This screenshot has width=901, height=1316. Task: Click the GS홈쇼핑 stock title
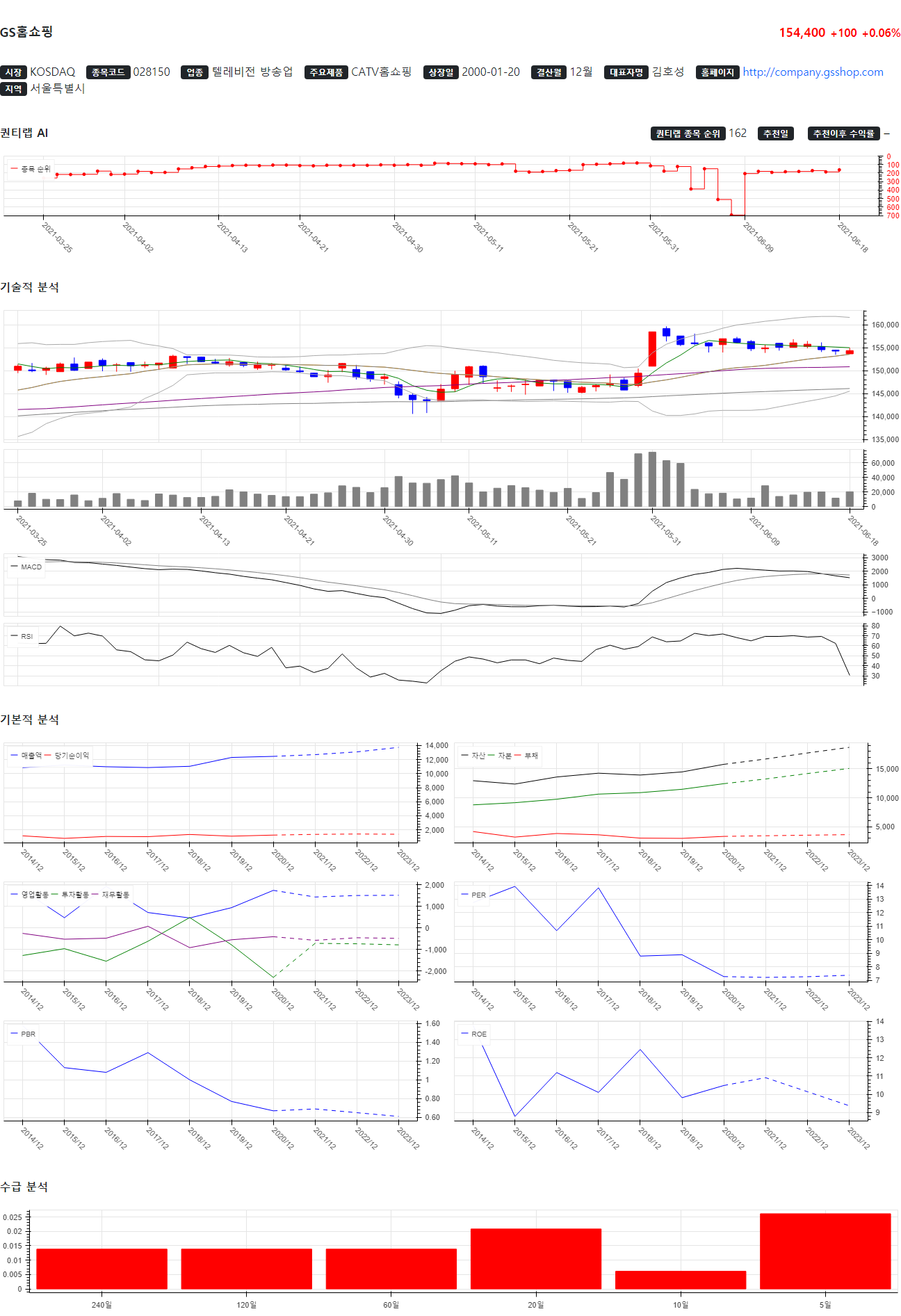pyautogui.click(x=26, y=32)
